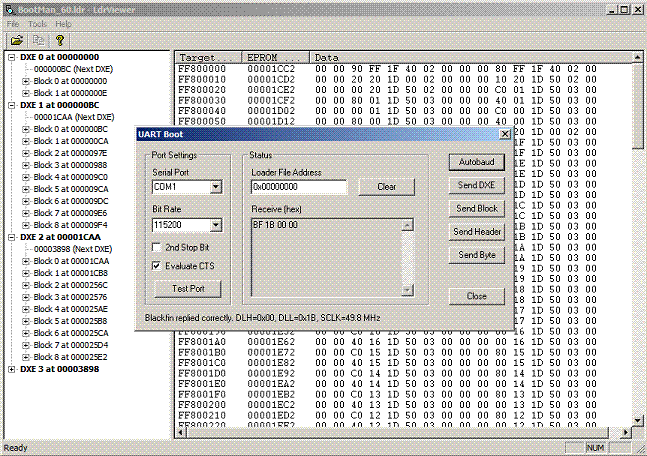This screenshot has height=456, width=647.
Task: Click the Autobaud button
Action: 477,162
